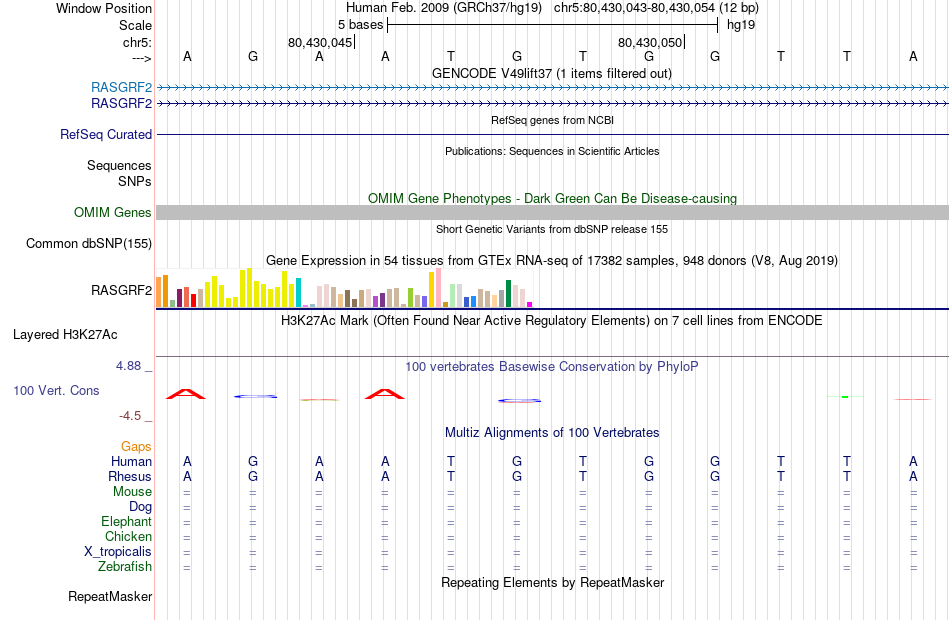The height and width of the screenshot is (620, 950).
Task: Select the Elephant species label
Action: (126, 522)
